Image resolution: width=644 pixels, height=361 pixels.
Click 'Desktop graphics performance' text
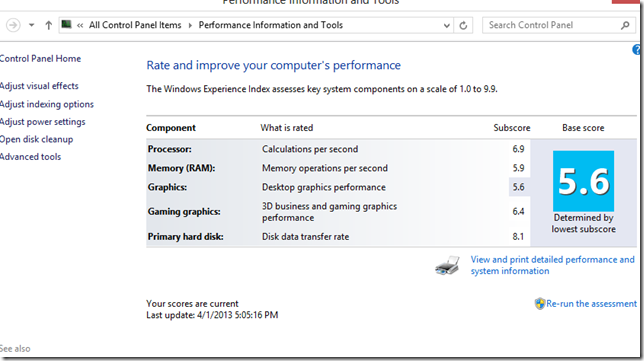[x=324, y=187]
